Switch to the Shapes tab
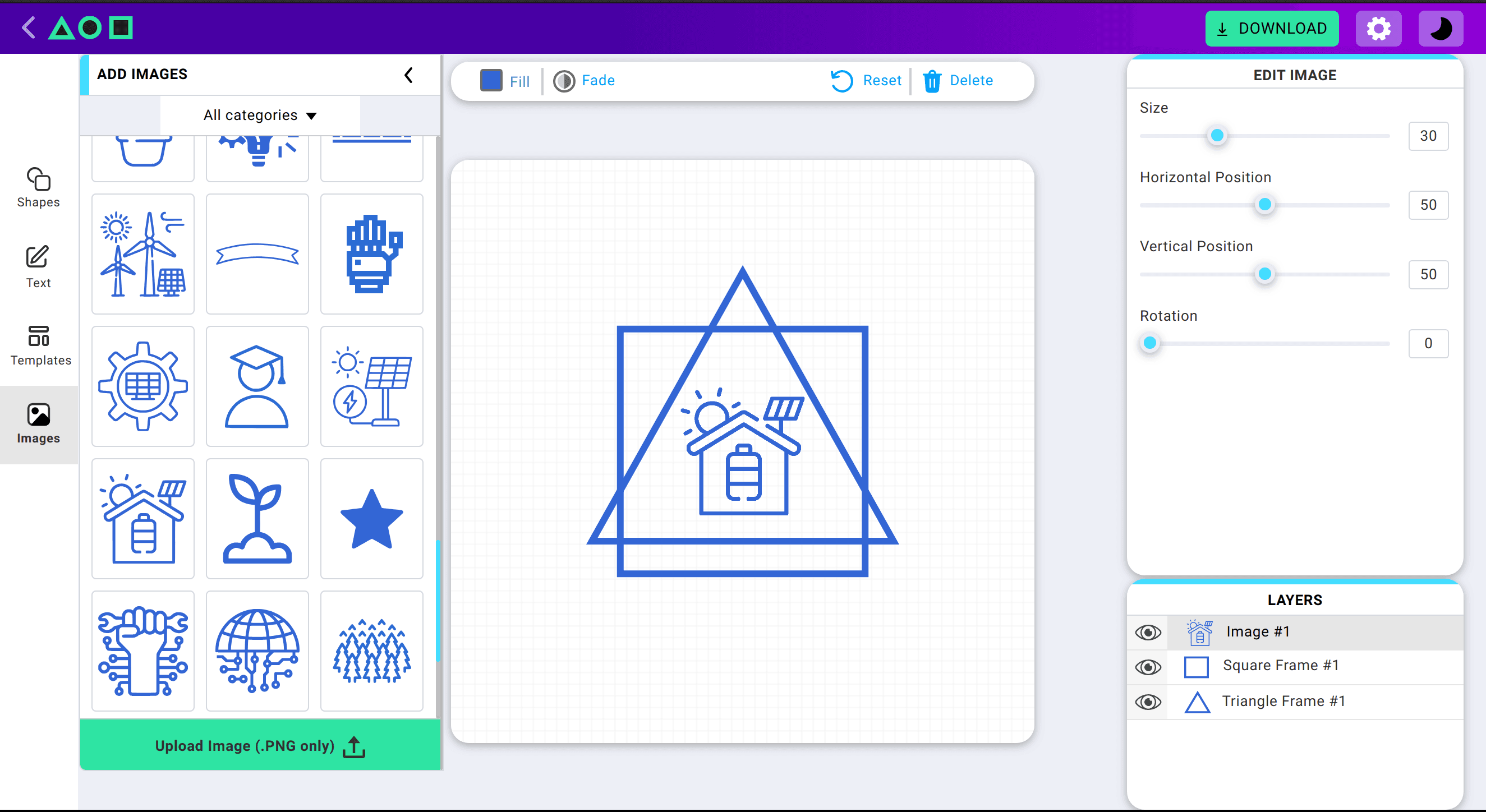The width and height of the screenshot is (1486, 812). pyautogui.click(x=38, y=187)
